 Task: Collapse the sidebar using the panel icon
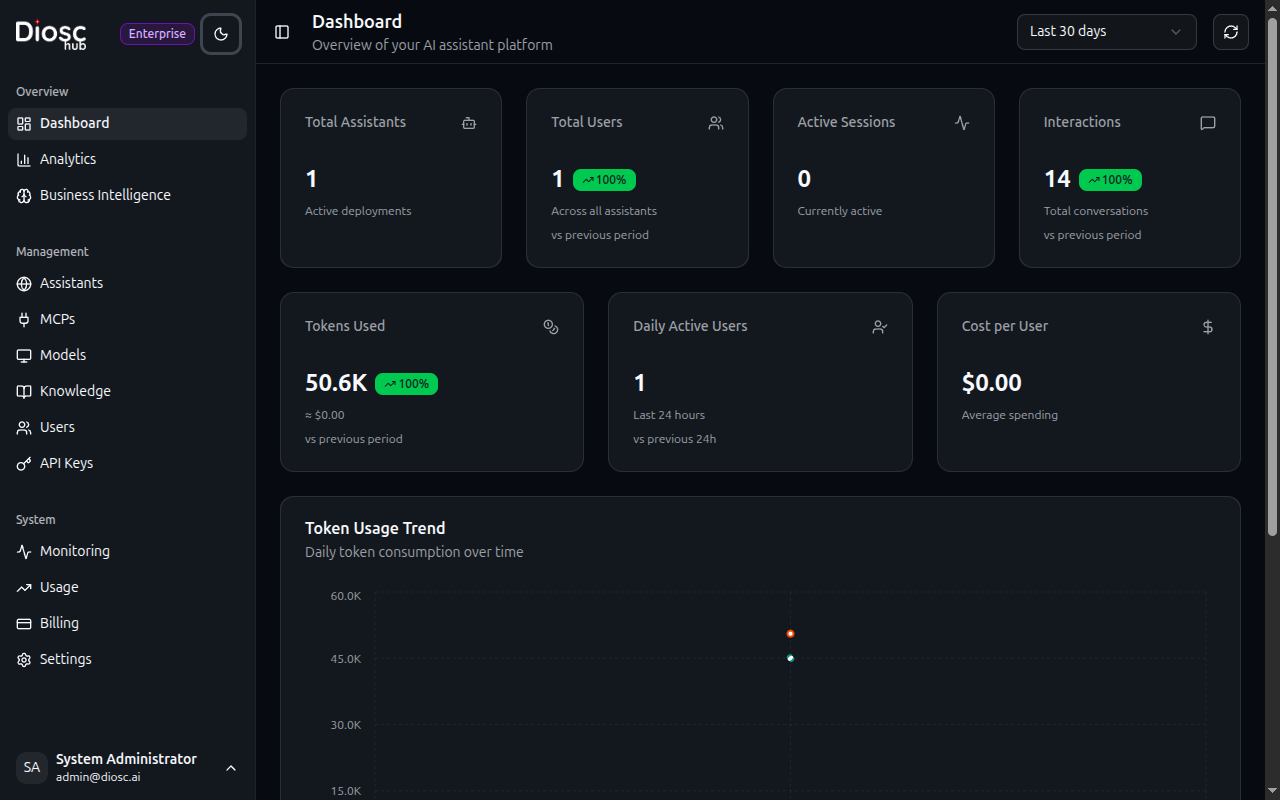tap(281, 31)
